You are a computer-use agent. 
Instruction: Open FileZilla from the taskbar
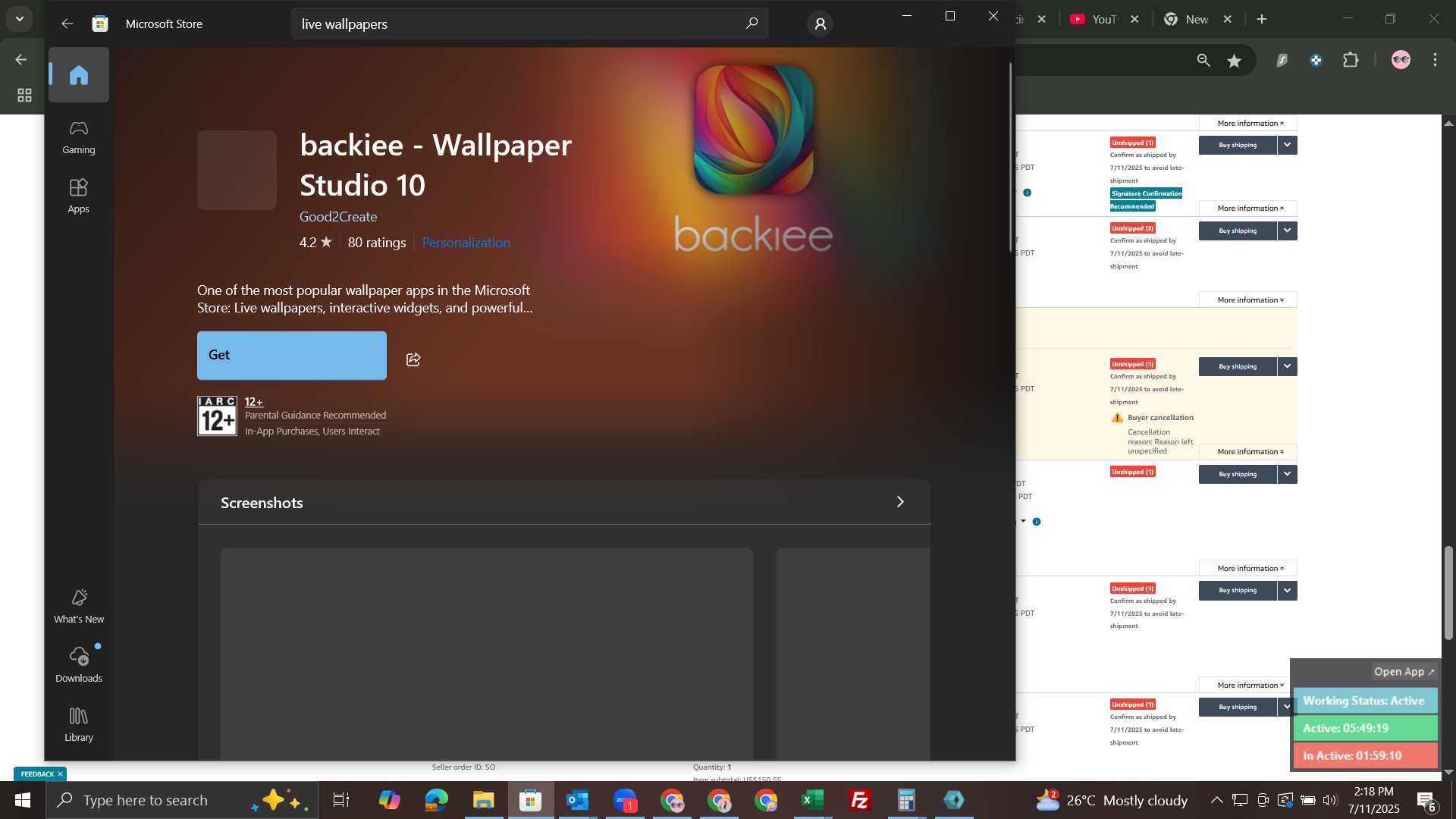coord(860,800)
